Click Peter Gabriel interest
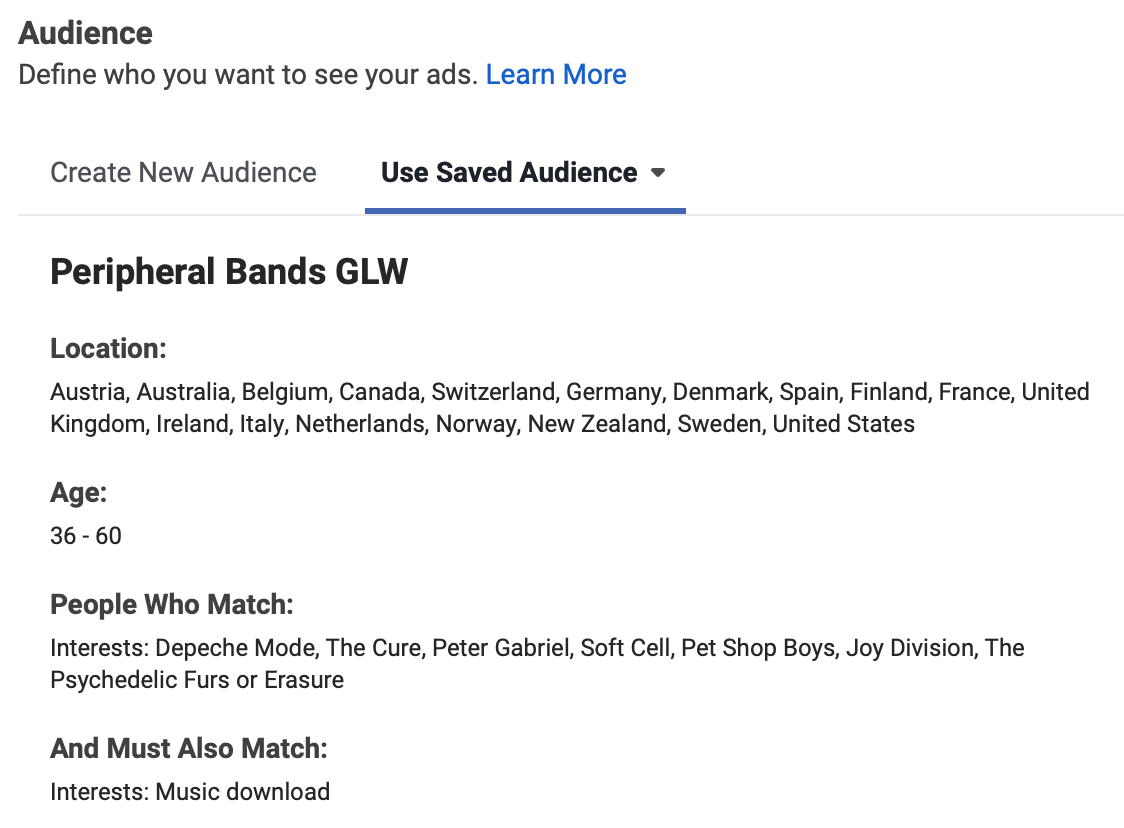Screen dimensions: 1124x828 (500, 649)
